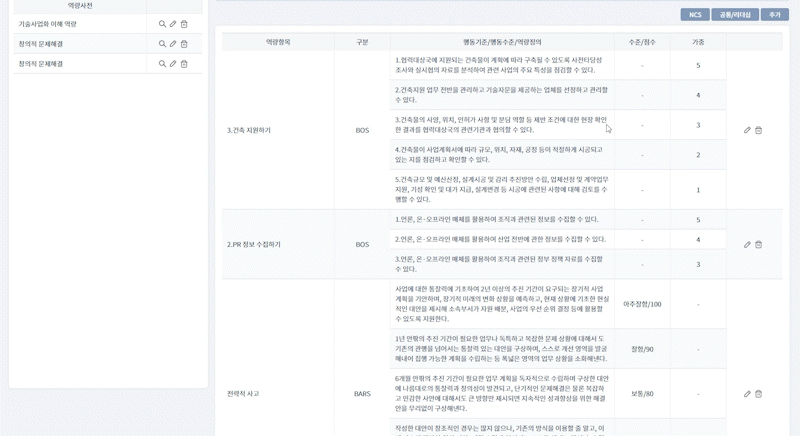800x436 pixels.
Task: Click the 수준/점수 column header
Action: tap(642, 42)
